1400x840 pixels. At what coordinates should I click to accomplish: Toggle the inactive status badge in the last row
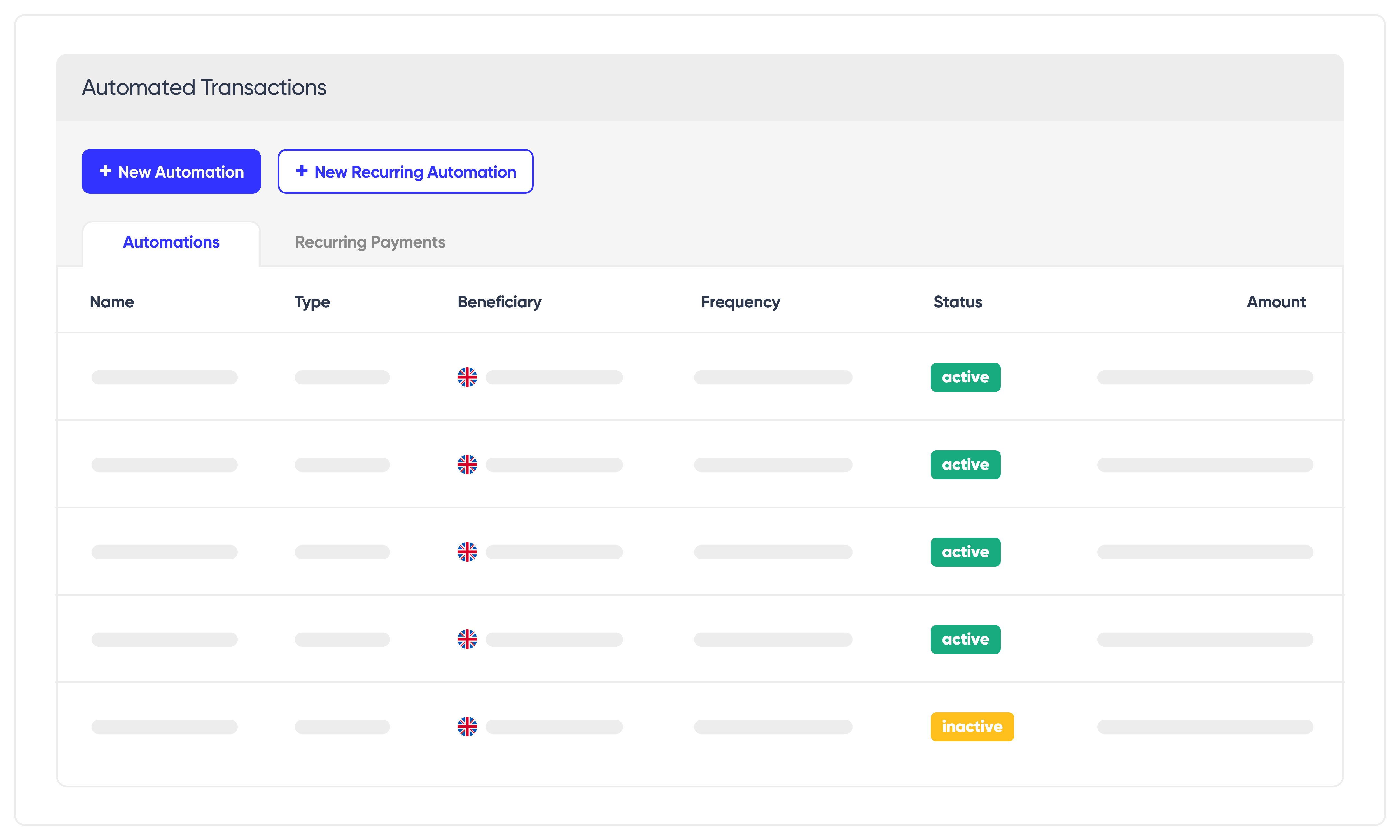(x=972, y=727)
